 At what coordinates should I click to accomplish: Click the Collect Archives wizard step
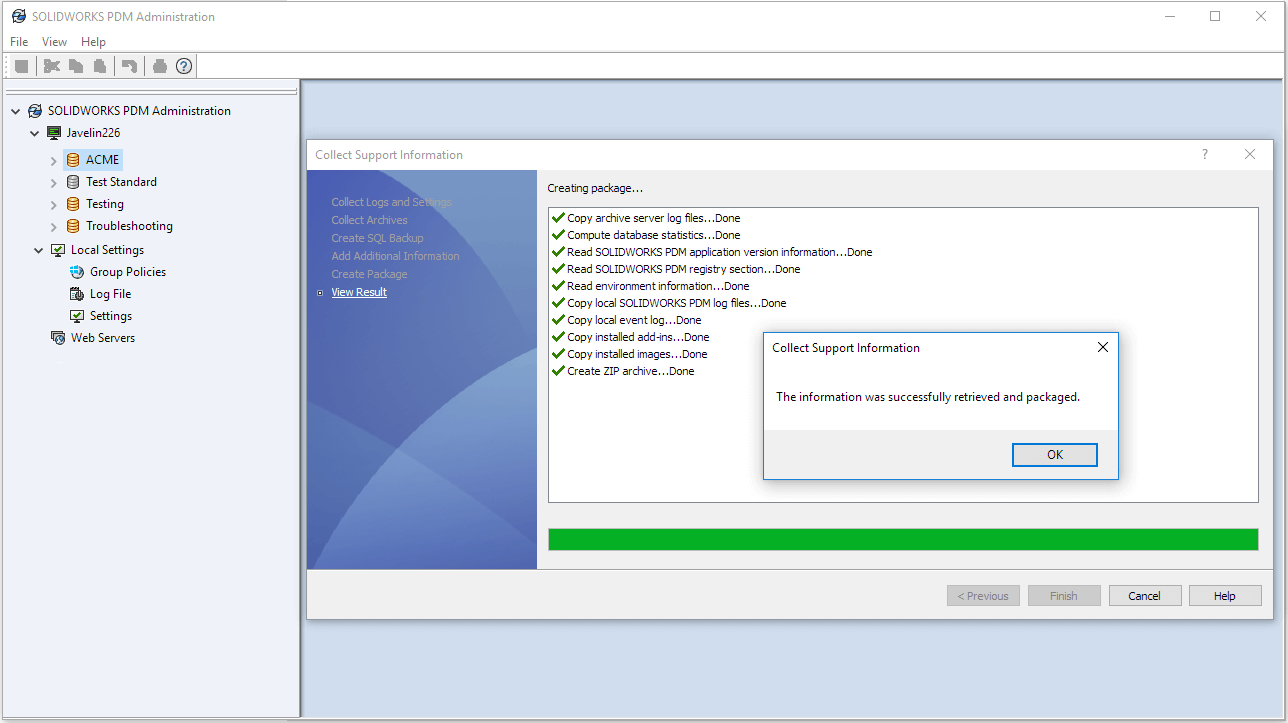pyautogui.click(x=369, y=220)
